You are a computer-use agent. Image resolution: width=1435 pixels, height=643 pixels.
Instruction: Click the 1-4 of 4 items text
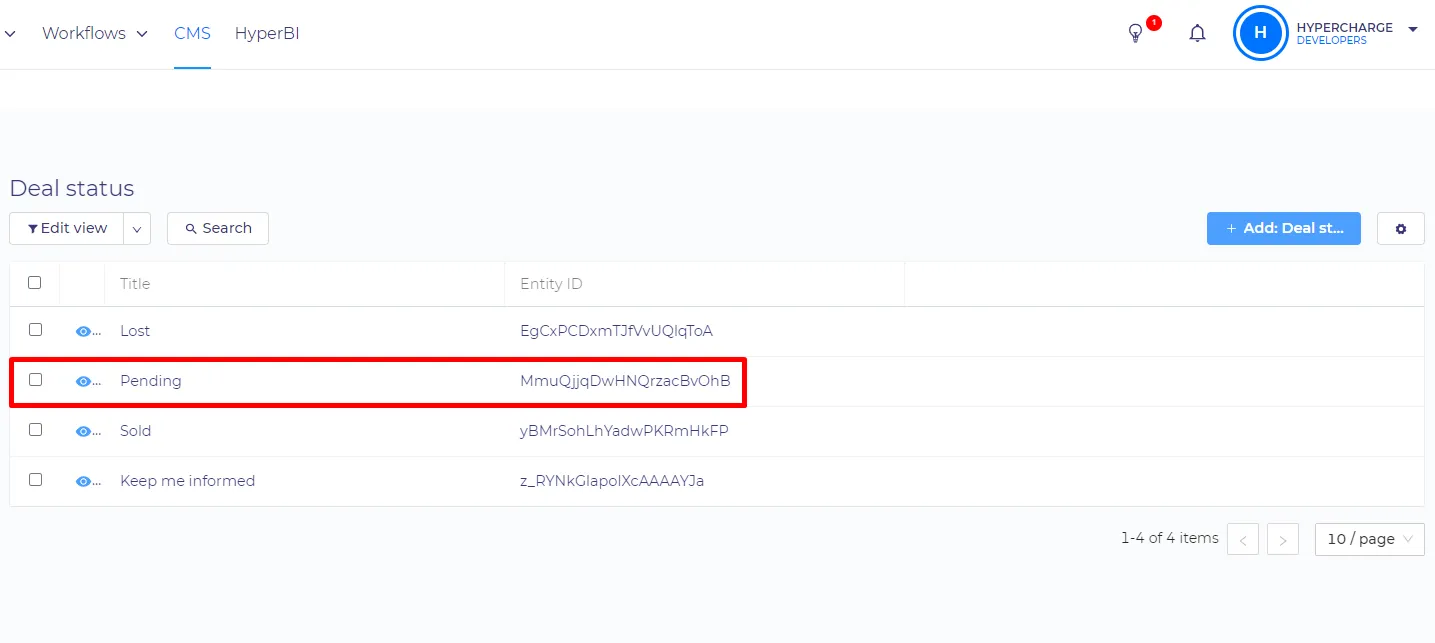(x=1170, y=538)
